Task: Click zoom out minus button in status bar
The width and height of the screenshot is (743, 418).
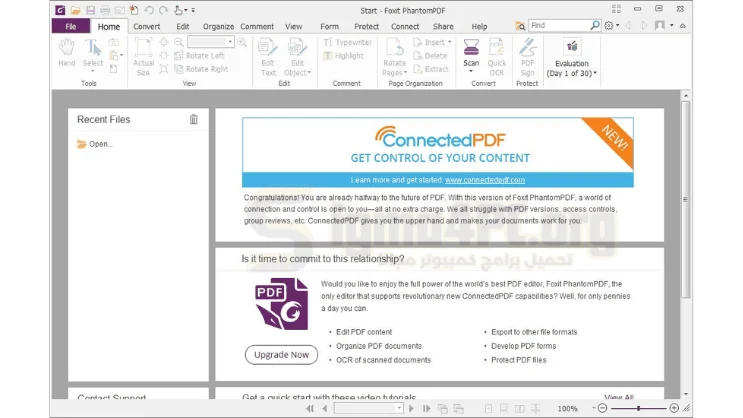Action: tap(602, 408)
